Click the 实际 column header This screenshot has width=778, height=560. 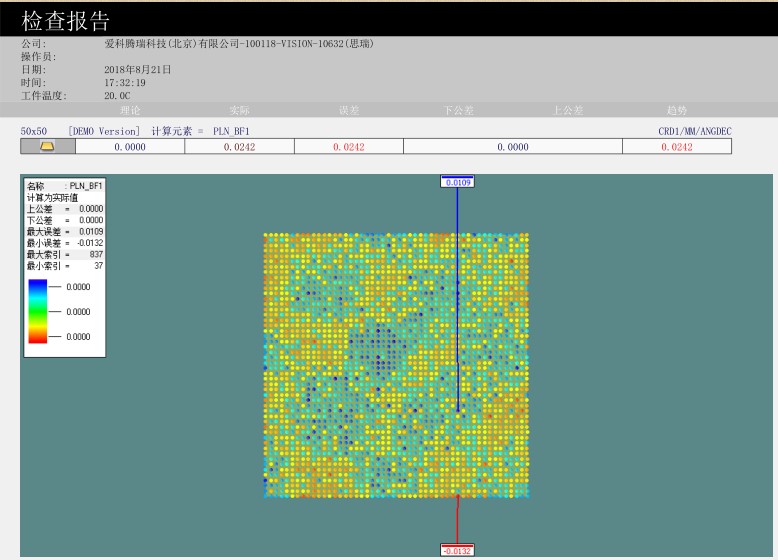pos(240,110)
